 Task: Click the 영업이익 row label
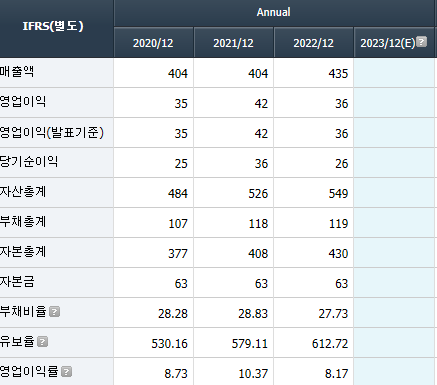tap(23, 102)
